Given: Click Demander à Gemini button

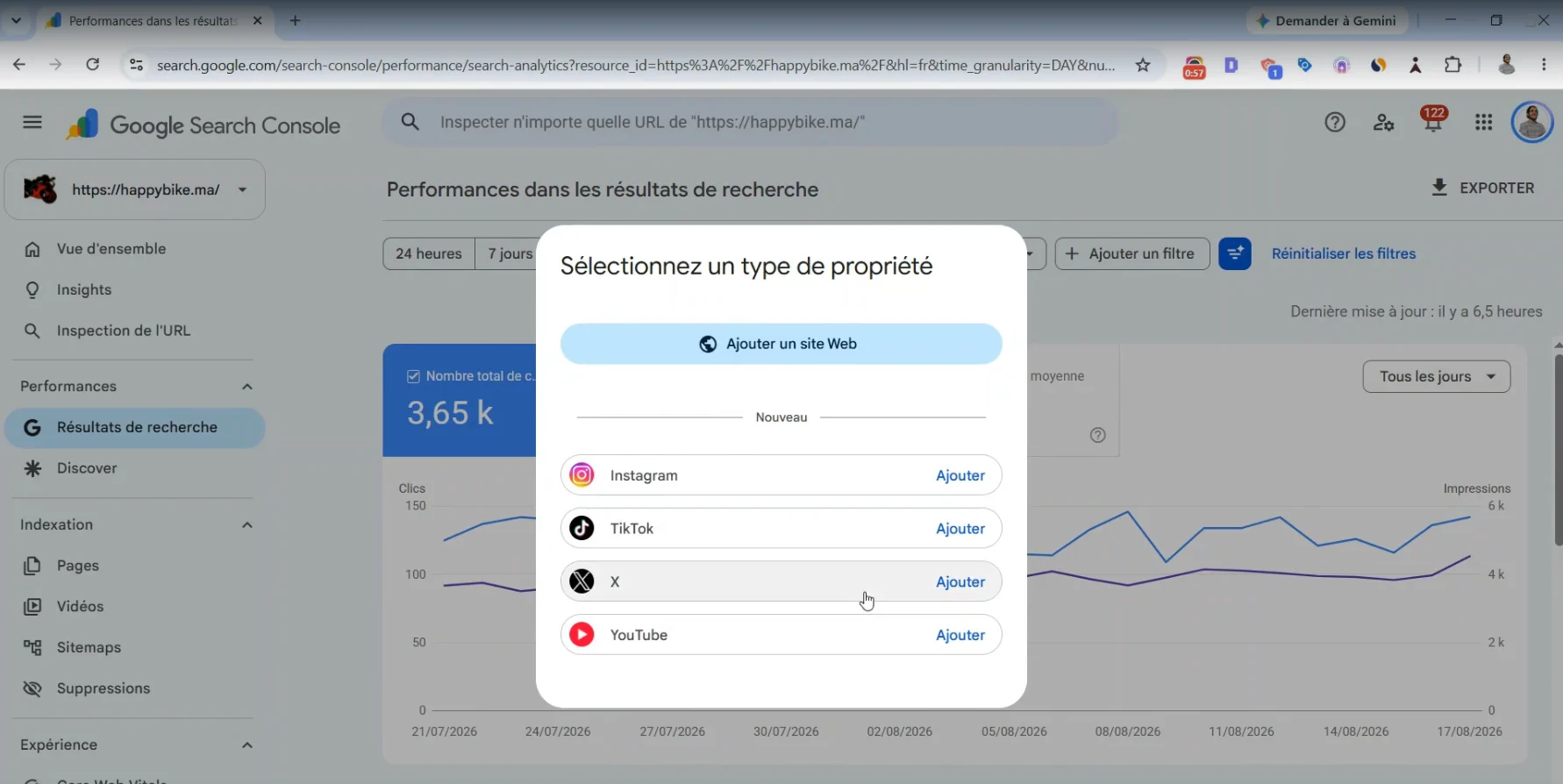Looking at the screenshot, I should pos(1326,20).
